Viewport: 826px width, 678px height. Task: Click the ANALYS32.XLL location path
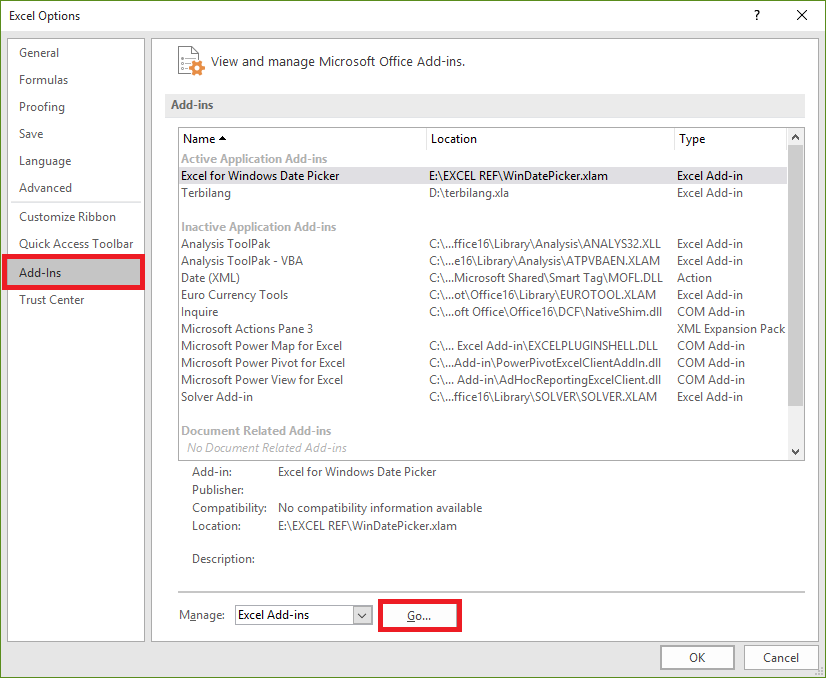(x=545, y=244)
